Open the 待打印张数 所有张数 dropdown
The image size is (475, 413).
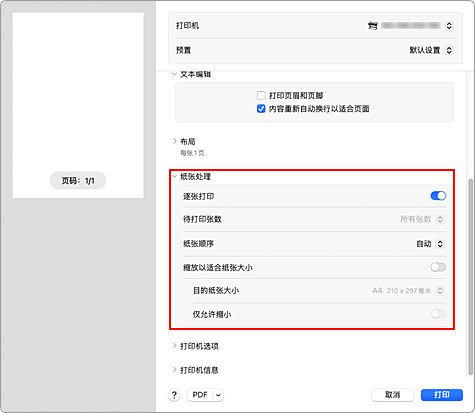(440, 219)
